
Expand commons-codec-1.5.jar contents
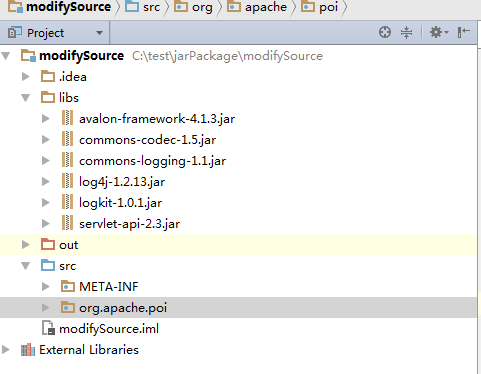[46, 139]
